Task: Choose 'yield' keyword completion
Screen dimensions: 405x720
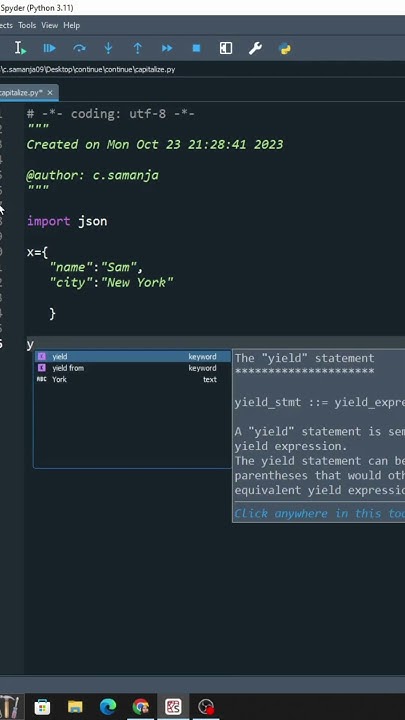Action: coord(132,356)
